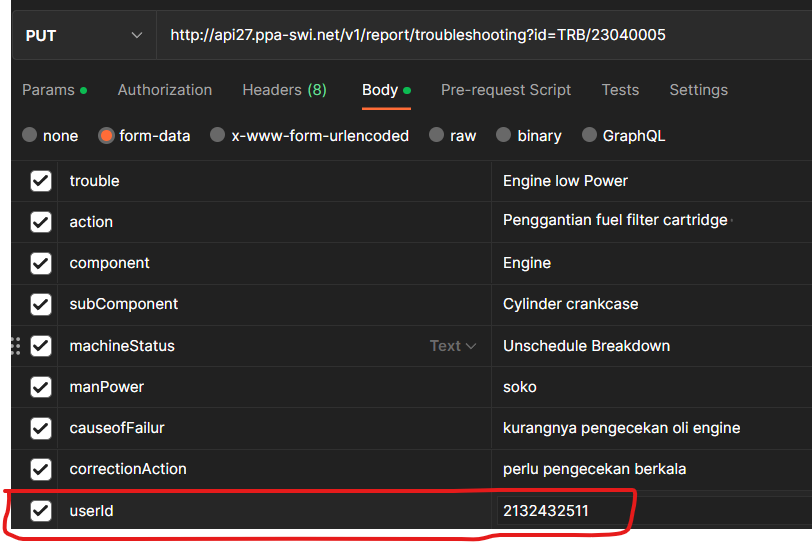Click the request URL field
The image size is (812, 543).
pos(480,35)
